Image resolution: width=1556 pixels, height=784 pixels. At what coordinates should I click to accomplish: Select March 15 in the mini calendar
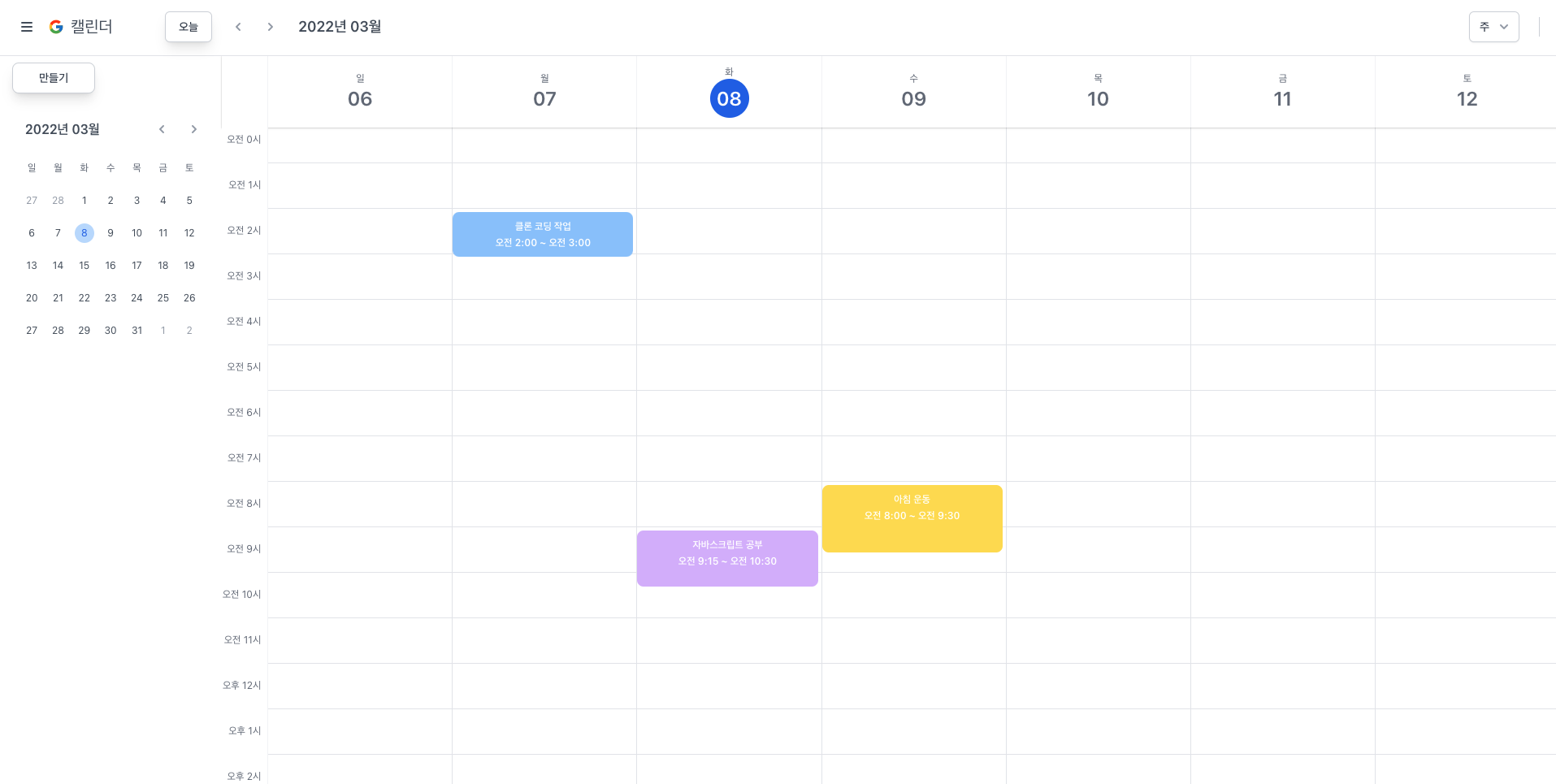[x=84, y=265]
